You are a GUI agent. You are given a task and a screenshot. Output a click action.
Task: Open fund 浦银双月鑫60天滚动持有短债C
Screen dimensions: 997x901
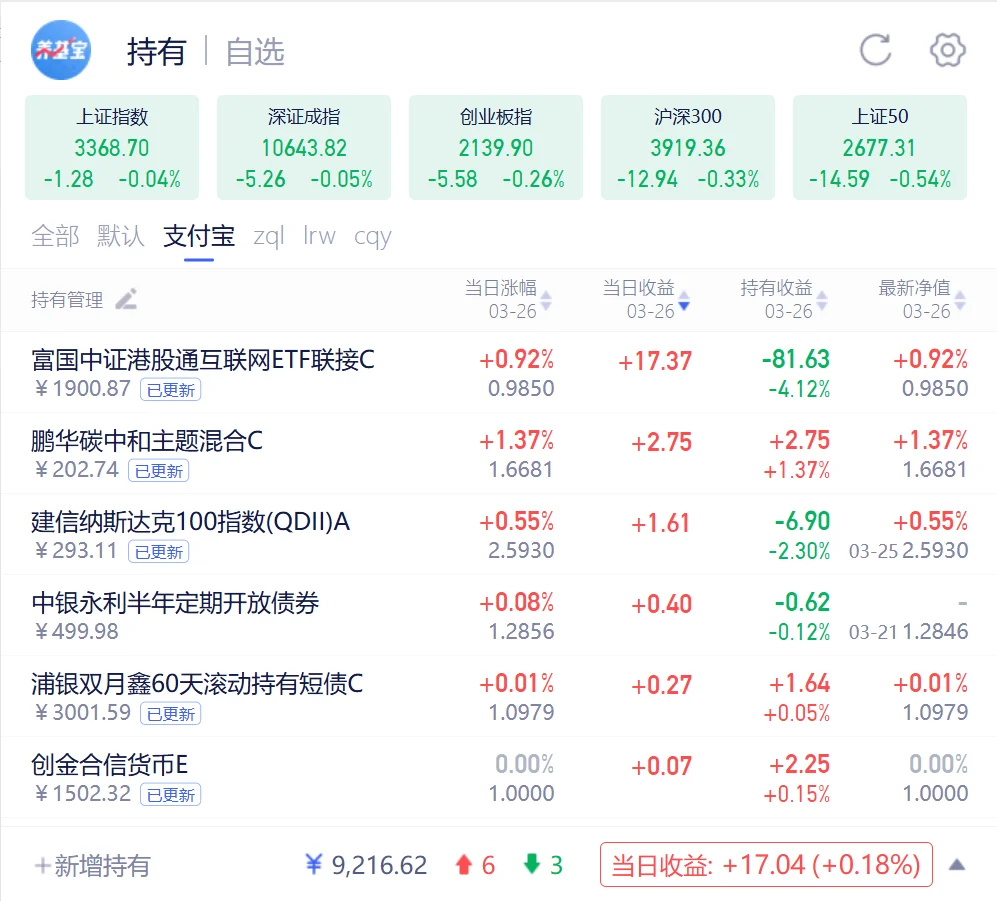coord(197,684)
